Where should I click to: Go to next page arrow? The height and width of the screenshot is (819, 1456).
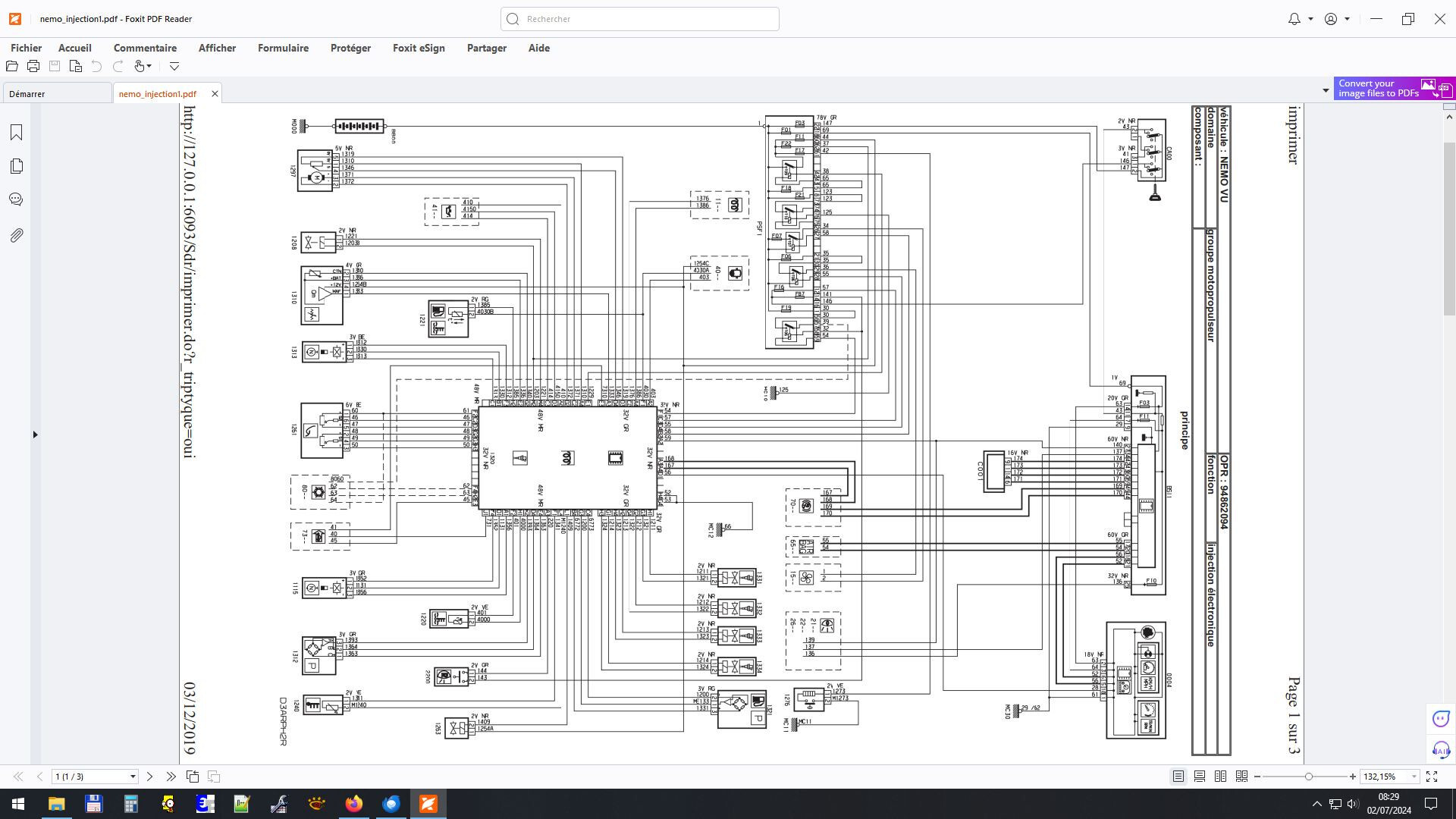click(149, 777)
